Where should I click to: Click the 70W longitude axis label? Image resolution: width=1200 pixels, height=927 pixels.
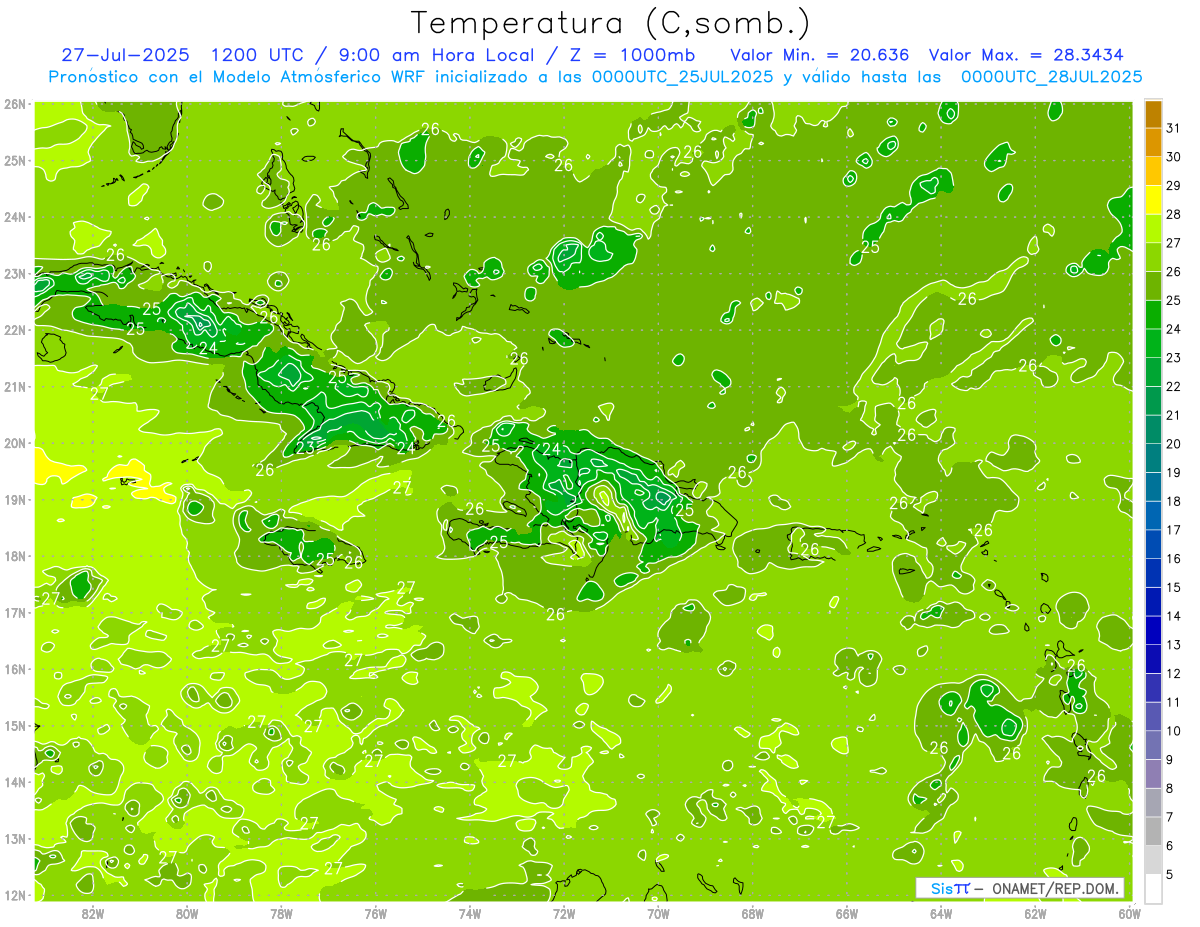point(658,913)
